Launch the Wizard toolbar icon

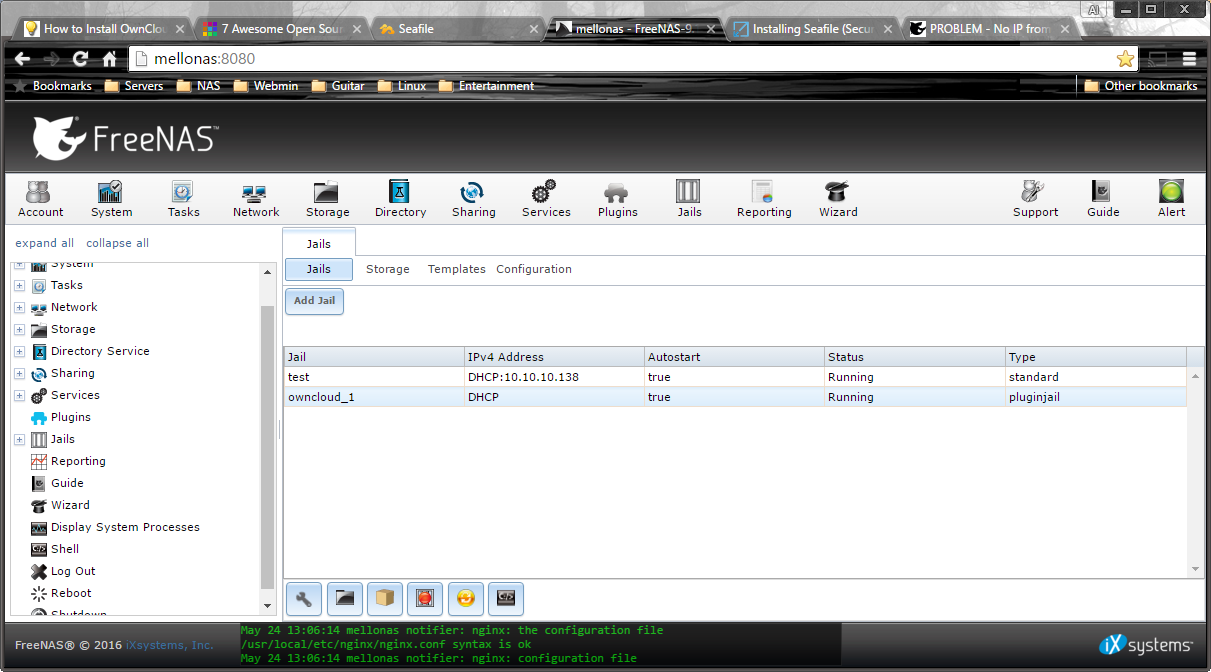pyautogui.click(x=838, y=199)
